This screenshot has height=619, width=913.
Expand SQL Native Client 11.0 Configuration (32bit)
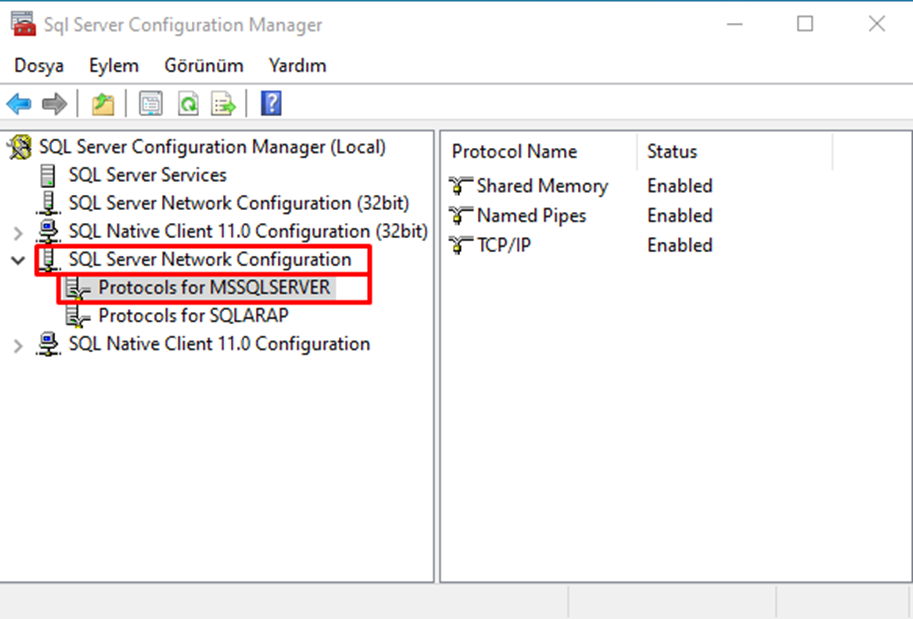[18, 233]
